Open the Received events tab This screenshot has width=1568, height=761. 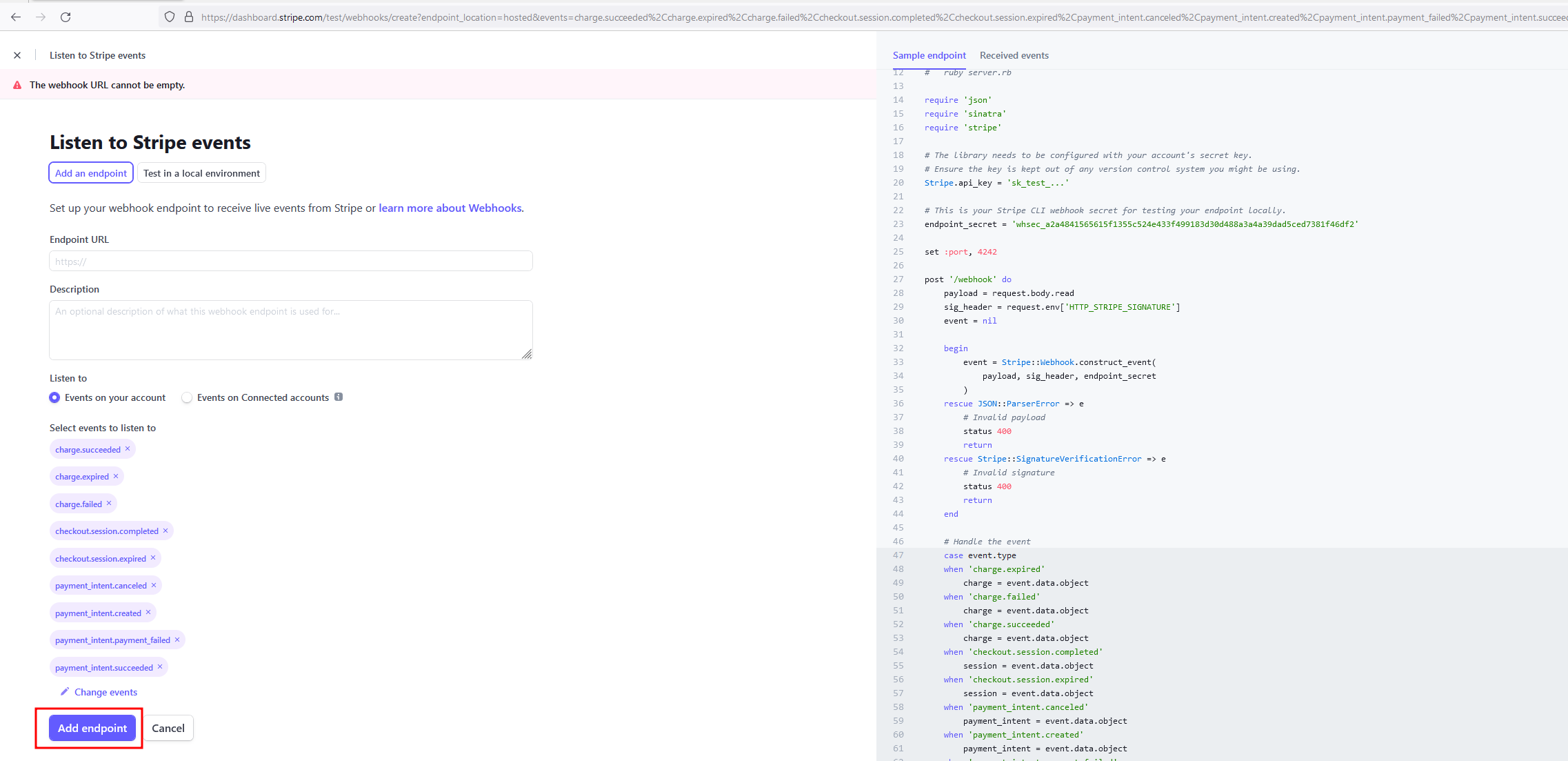pos(1014,55)
